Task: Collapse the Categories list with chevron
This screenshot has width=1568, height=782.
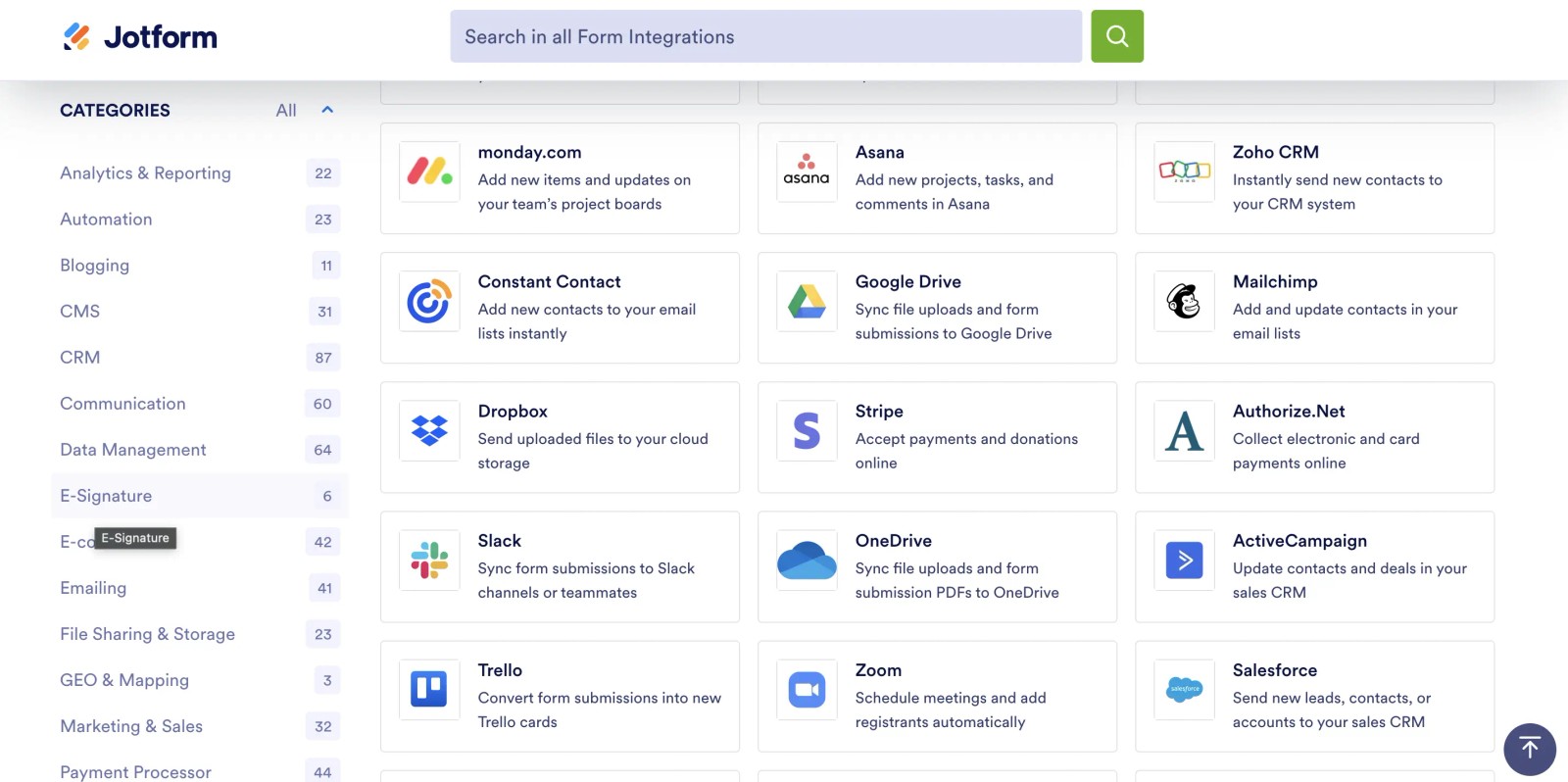Action: point(327,110)
